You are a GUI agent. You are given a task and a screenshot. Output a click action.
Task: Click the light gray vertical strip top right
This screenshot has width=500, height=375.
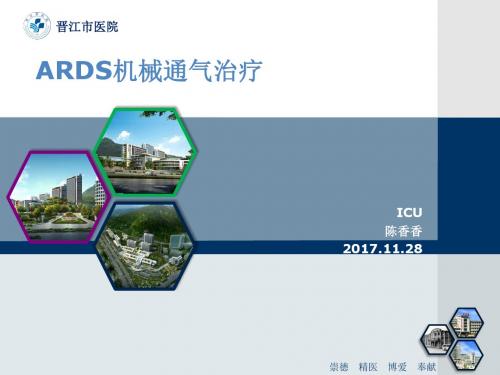(469, 59)
